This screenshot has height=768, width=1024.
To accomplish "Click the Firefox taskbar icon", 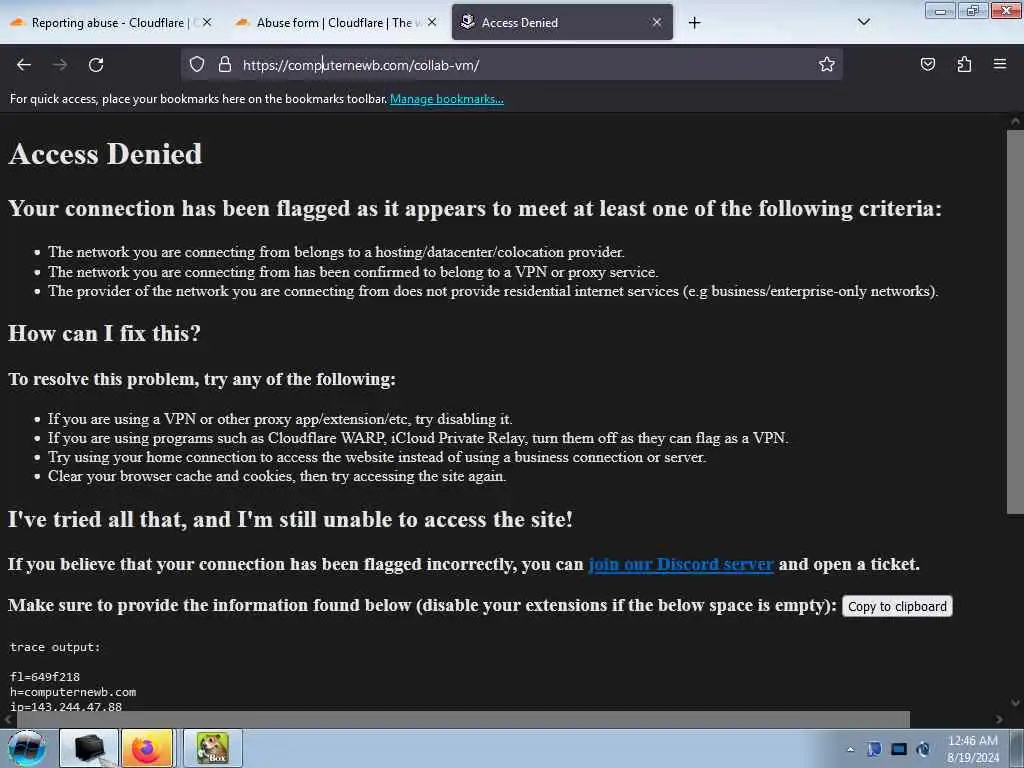I will (x=147, y=748).
